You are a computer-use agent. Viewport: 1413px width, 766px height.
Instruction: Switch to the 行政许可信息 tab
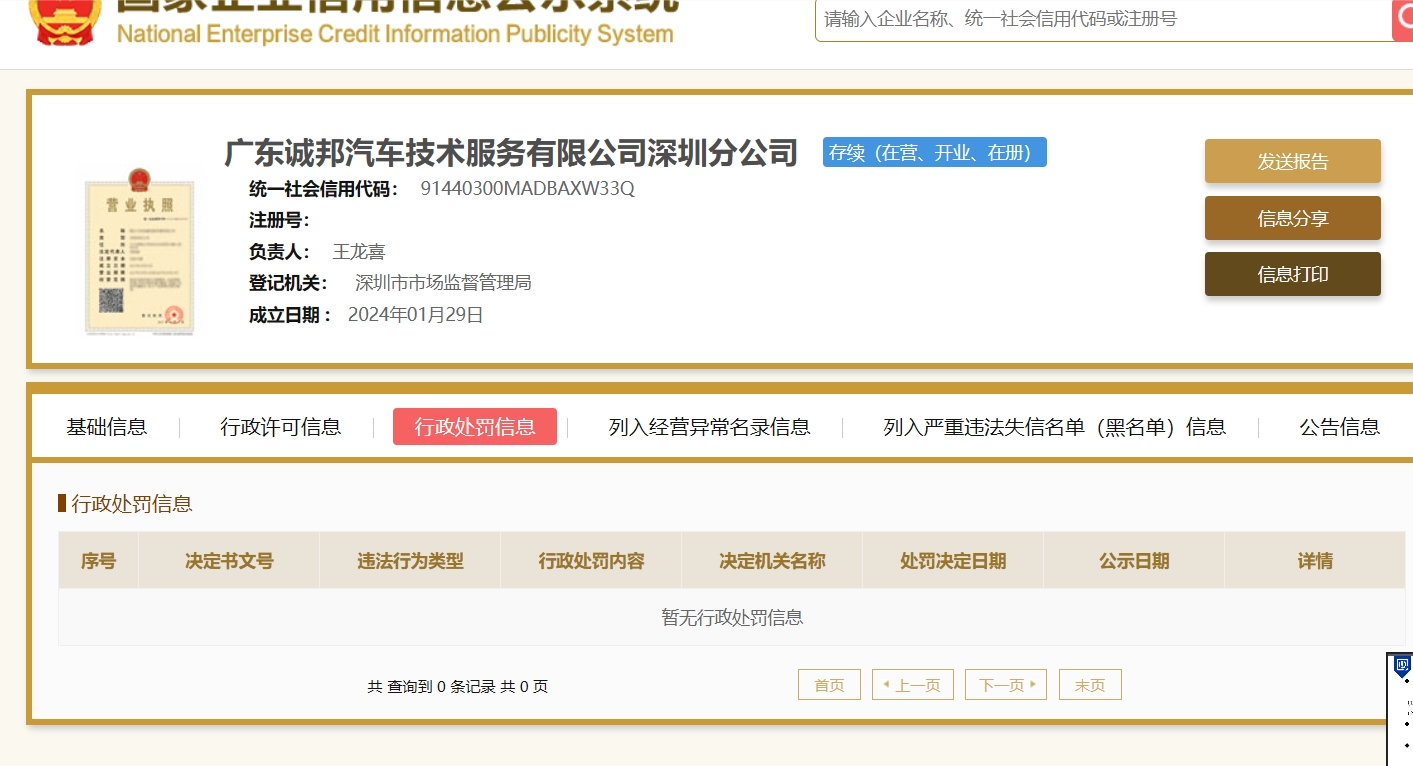pyautogui.click(x=281, y=427)
